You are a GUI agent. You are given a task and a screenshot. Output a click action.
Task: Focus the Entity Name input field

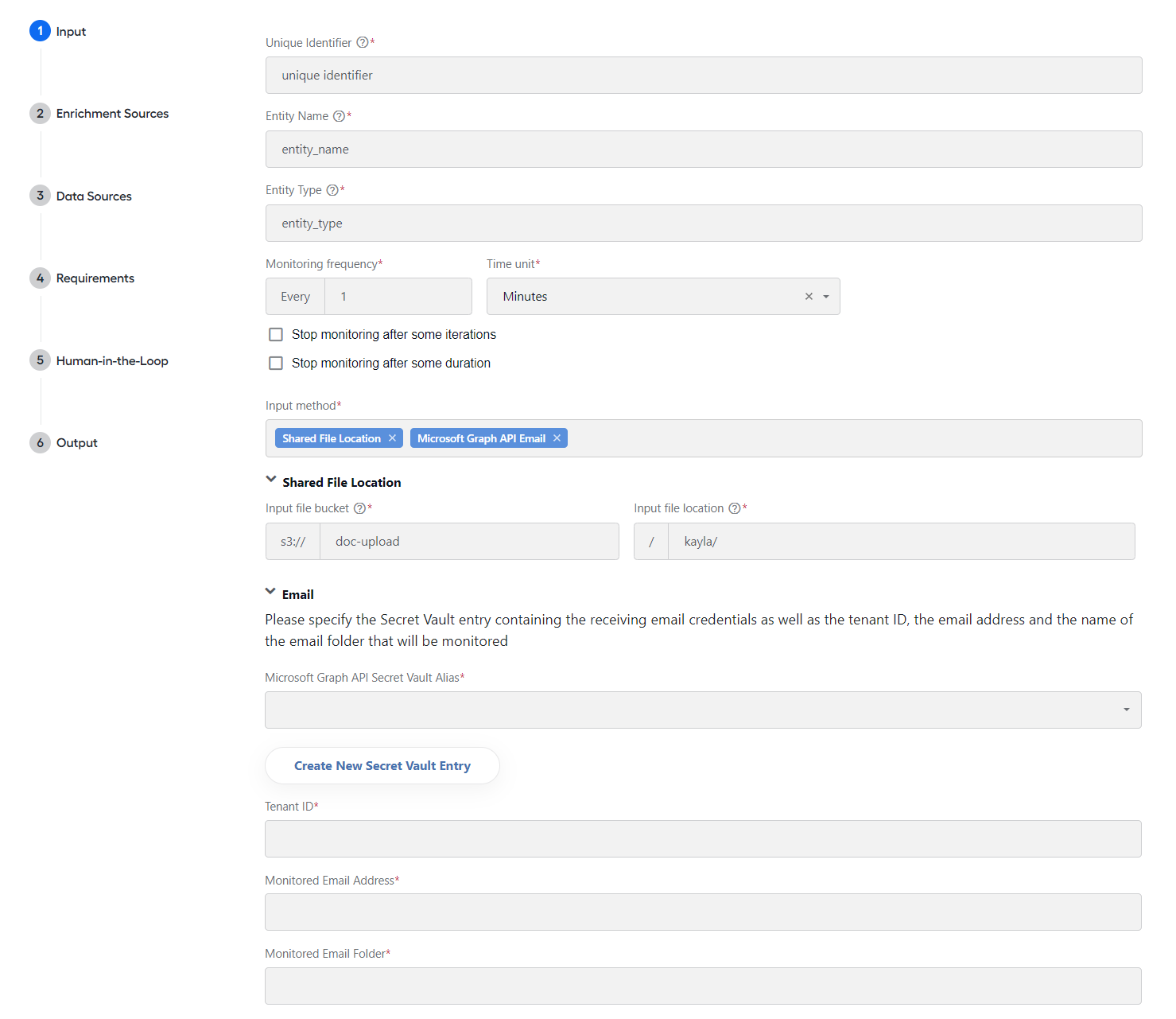pos(704,150)
